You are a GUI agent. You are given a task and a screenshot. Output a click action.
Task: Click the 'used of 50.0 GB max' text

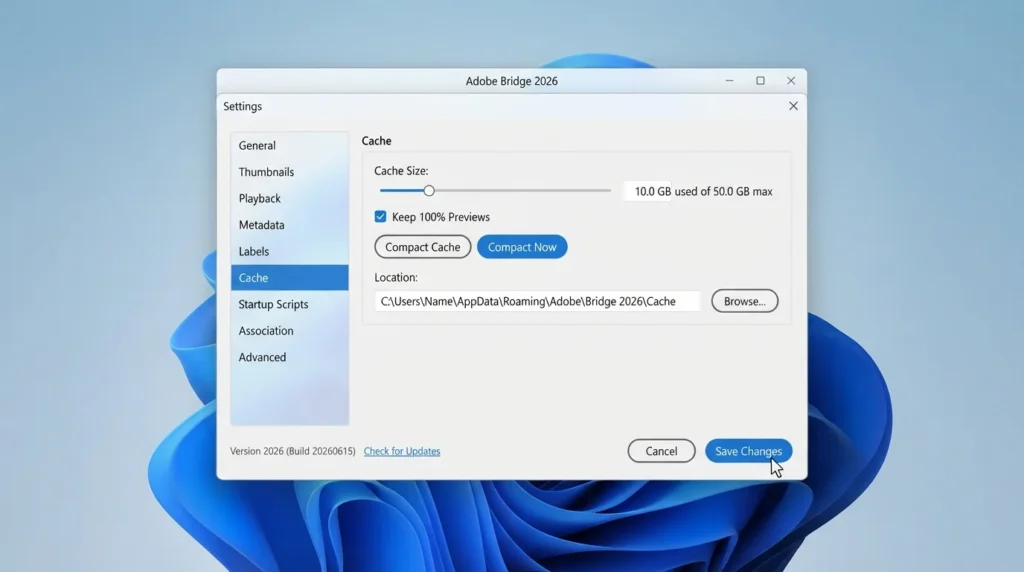click(724, 191)
